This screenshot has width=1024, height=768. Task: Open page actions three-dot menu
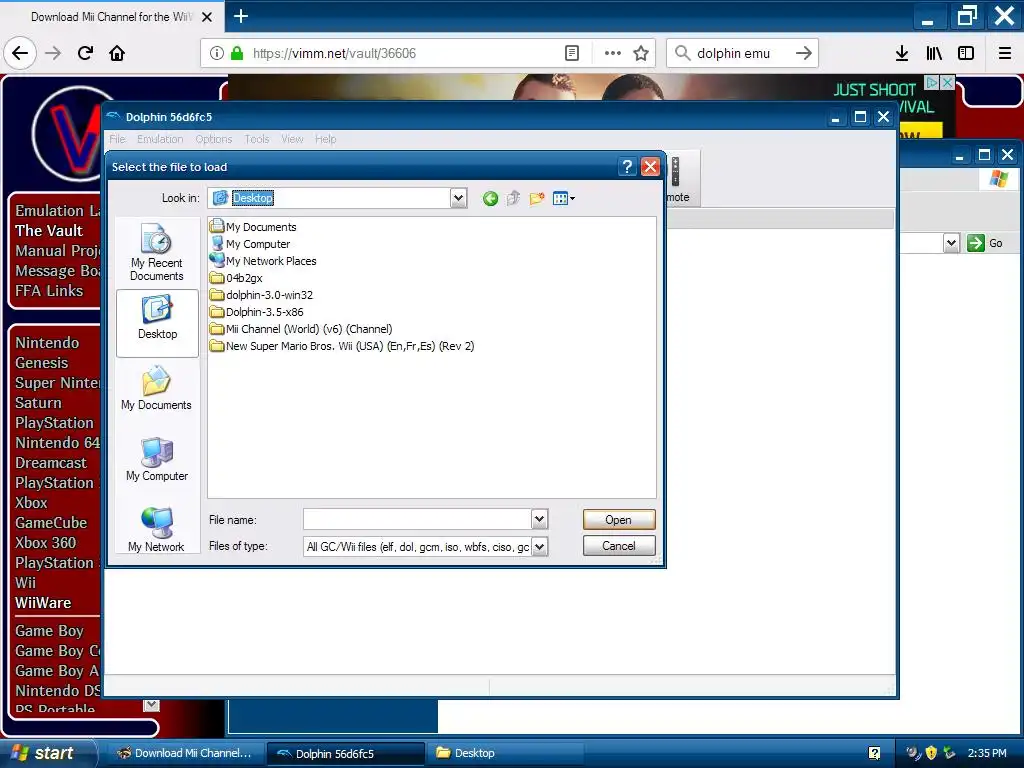pyautogui.click(x=613, y=53)
